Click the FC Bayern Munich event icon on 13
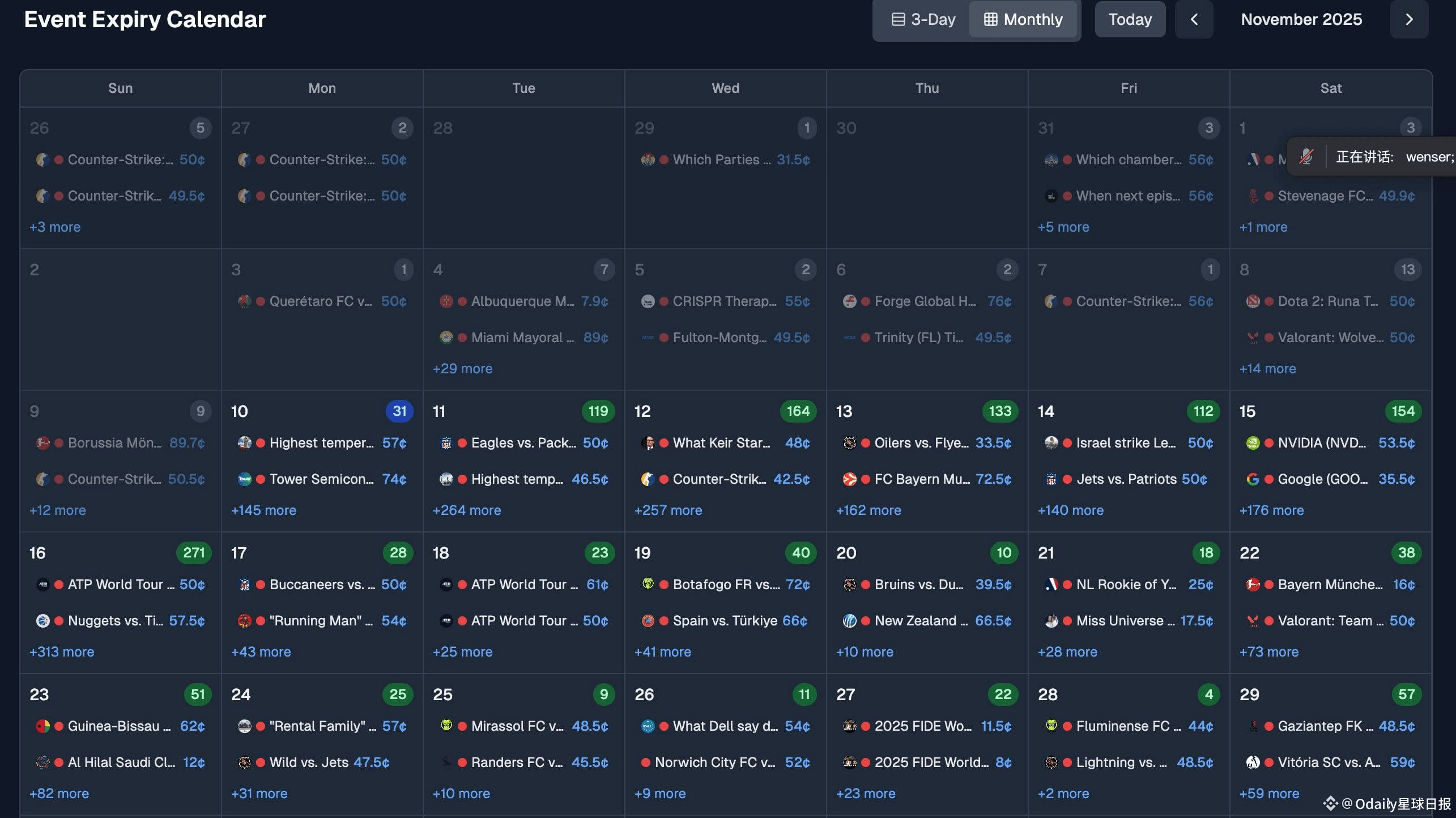The height and width of the screenshot is (818, 1456). click(x=849, y=479)
